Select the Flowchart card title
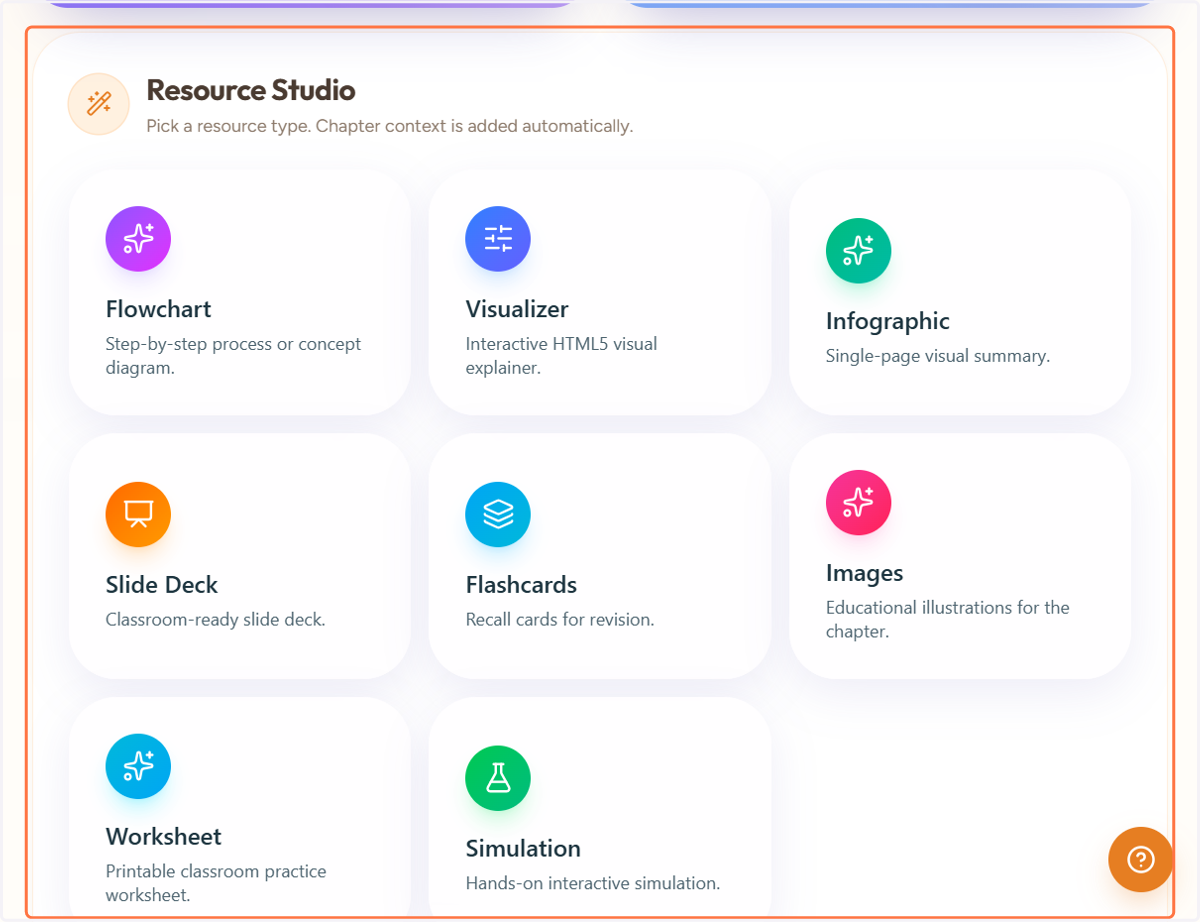The image size is (1200, 922). coord(159,309)
